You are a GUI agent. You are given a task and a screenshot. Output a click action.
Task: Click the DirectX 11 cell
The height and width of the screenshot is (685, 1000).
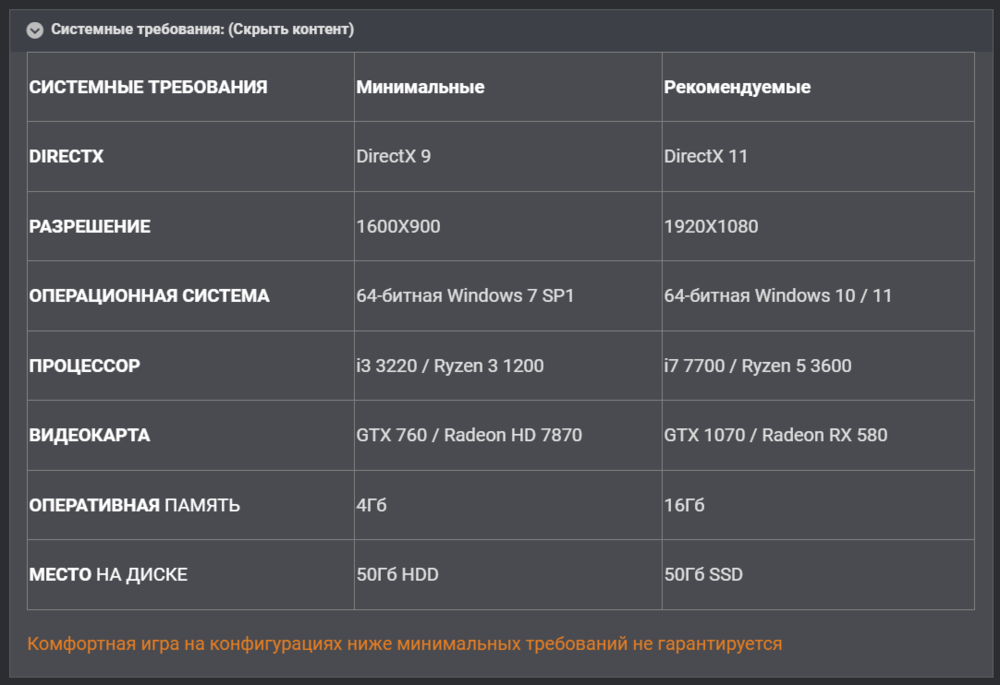tap(705, 156)
